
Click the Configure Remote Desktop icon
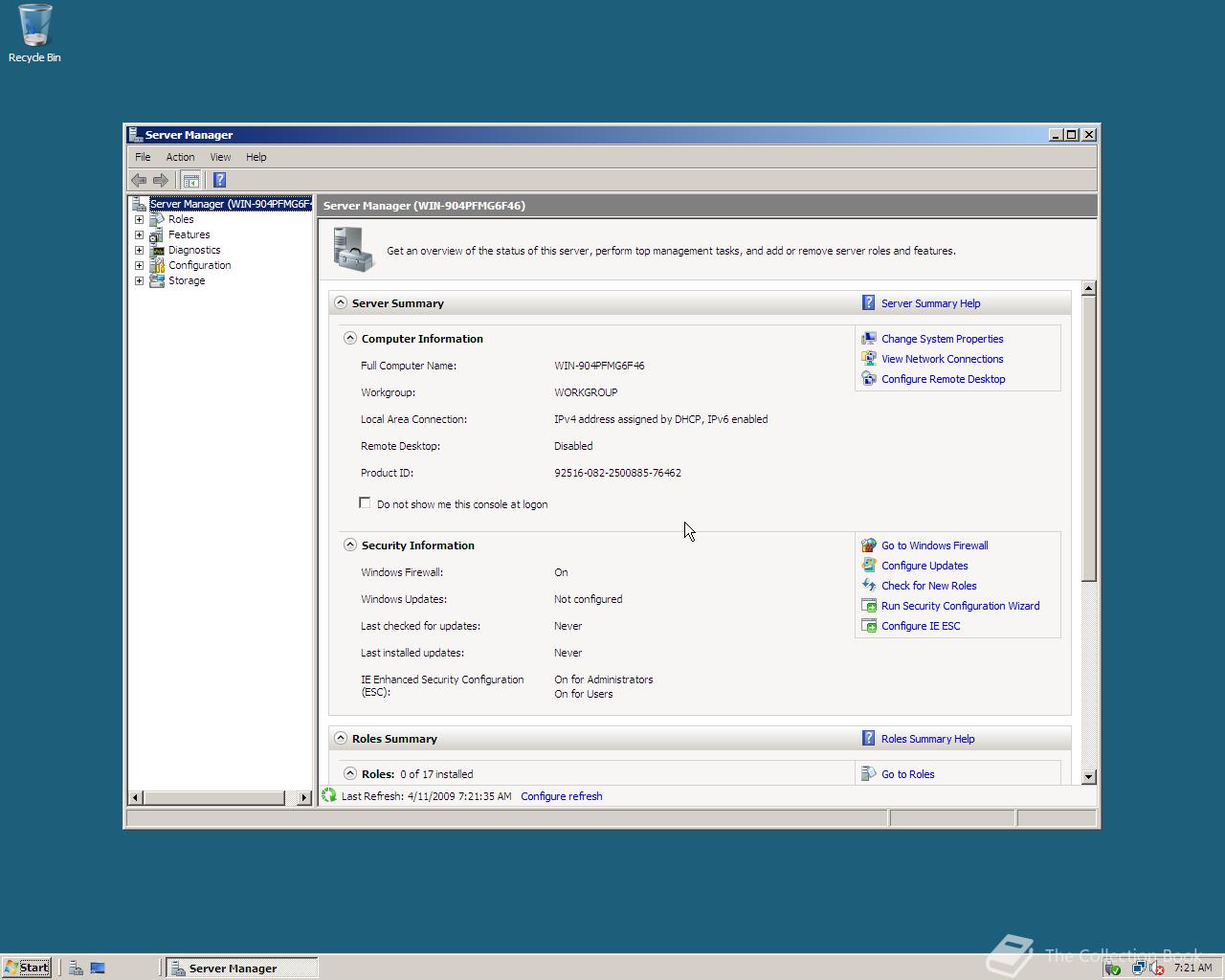point(869,379)
